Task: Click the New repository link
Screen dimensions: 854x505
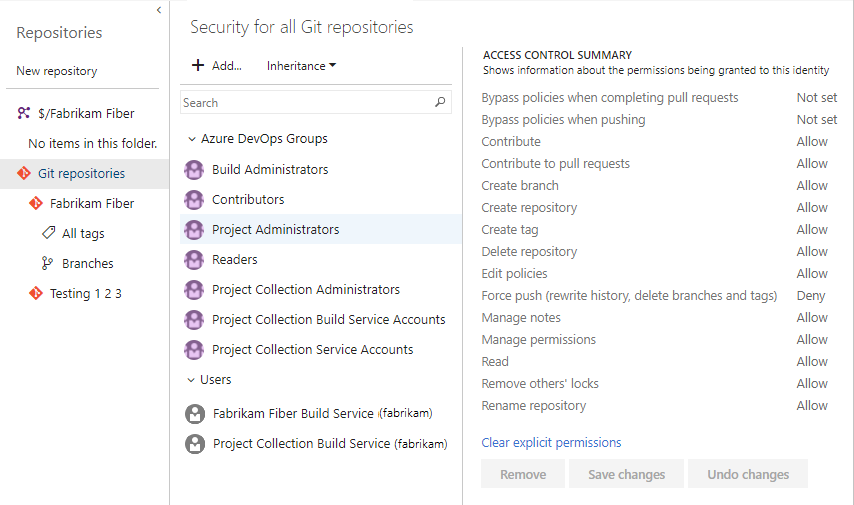Action: tap(57, 71)
